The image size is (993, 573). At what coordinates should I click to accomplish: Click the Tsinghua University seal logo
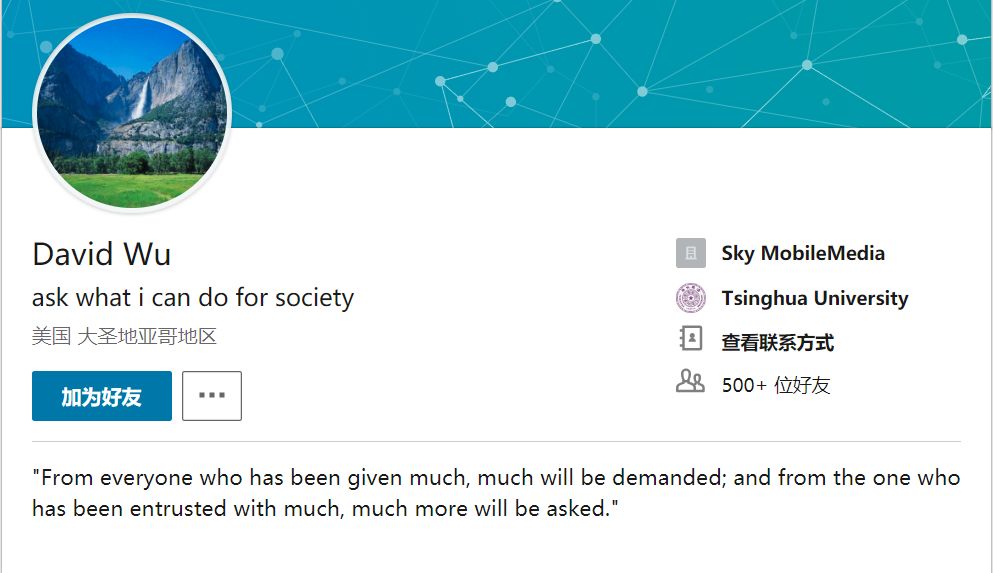[x=690, y=298]
